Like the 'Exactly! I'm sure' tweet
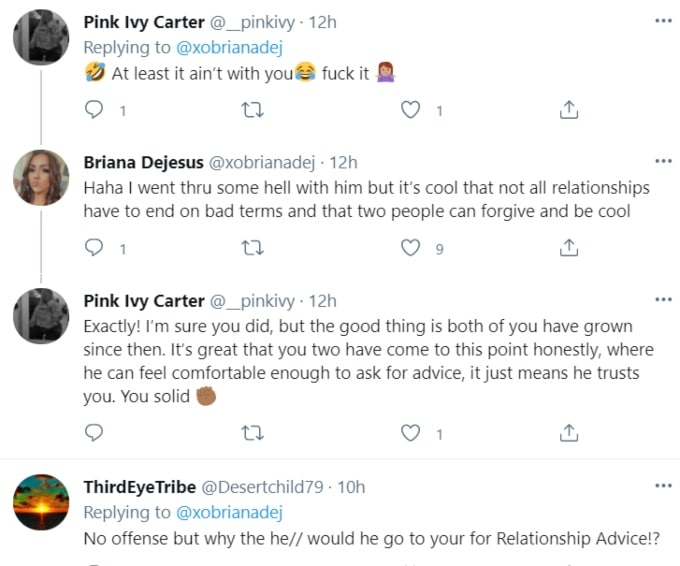The image size is (680, 566). click(x=410, y=433)
